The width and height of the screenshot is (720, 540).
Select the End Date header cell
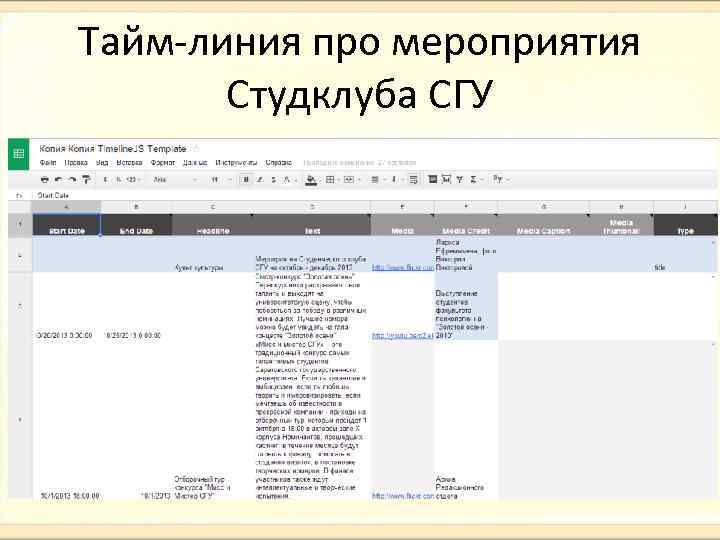[x=136, y=225]
